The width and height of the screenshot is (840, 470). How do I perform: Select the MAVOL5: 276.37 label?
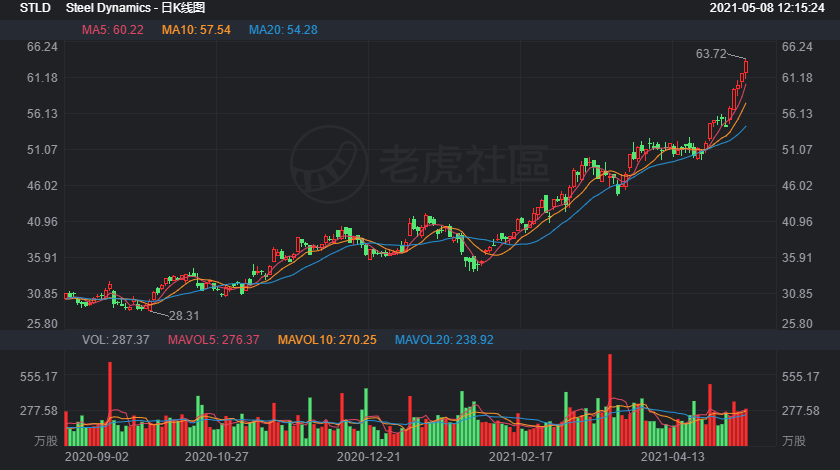(x=213, y=340)
